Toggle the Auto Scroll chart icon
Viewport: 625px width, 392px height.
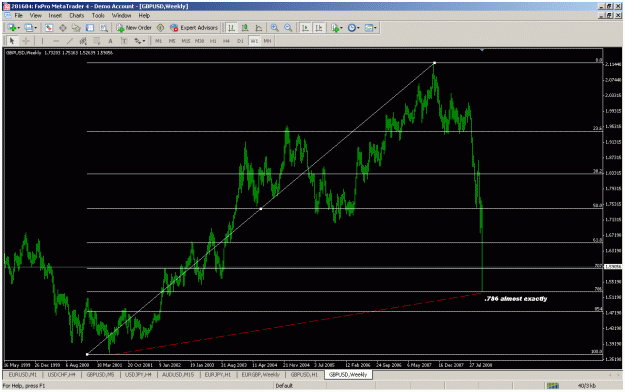pos(305,28)
